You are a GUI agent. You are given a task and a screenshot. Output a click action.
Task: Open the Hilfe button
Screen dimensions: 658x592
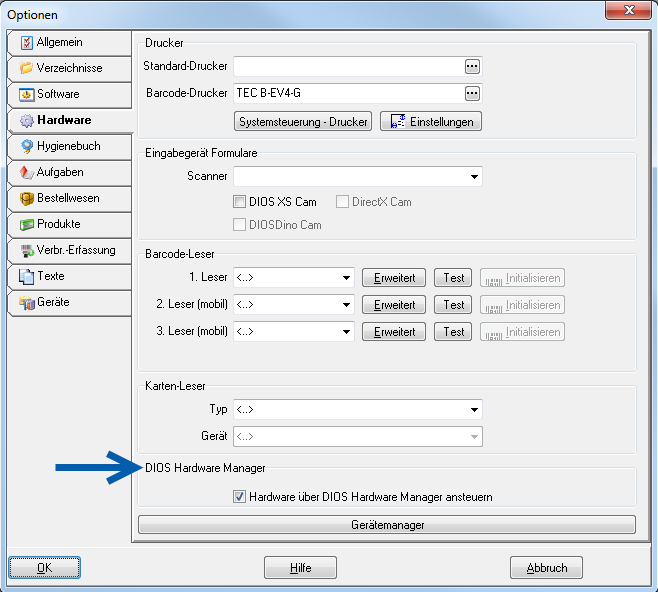coord(300,568)
